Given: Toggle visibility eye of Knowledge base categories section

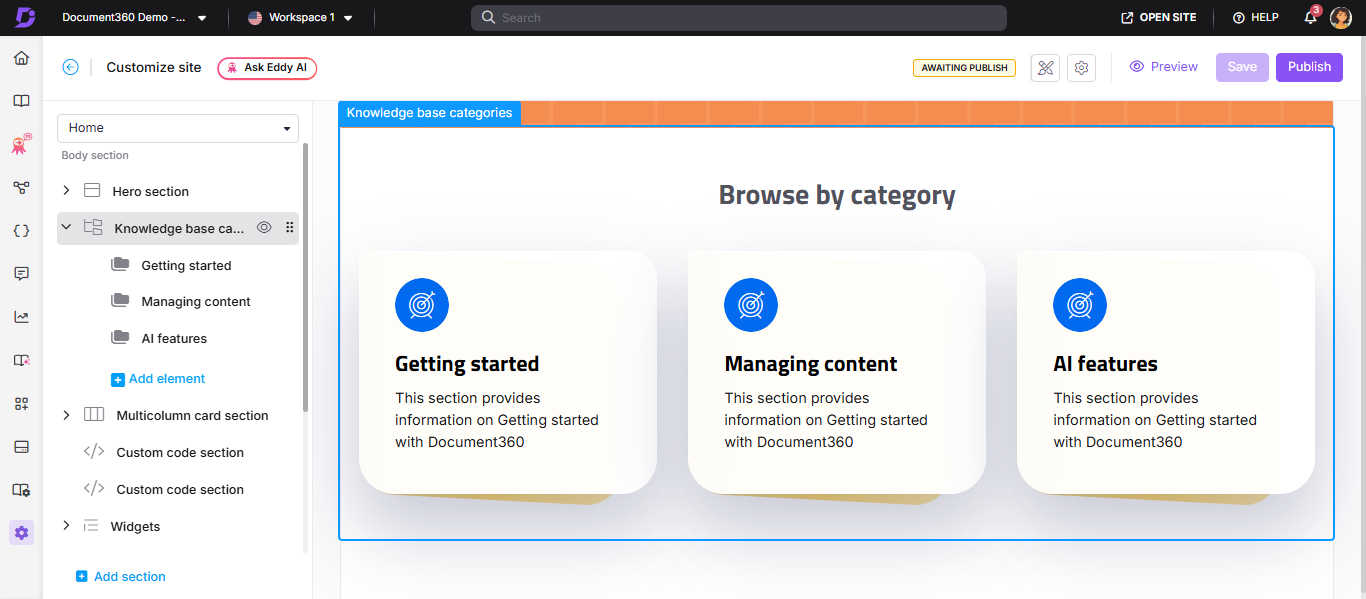Looking at the screenshot, I should 264,227.
